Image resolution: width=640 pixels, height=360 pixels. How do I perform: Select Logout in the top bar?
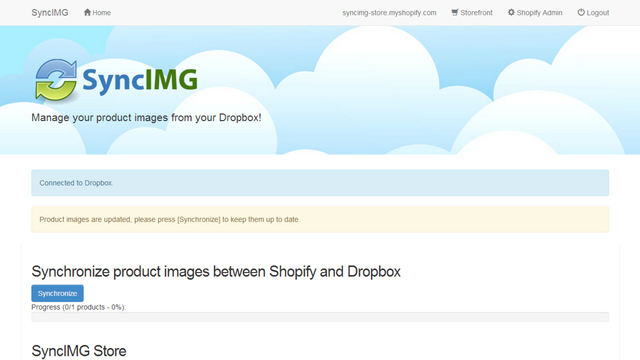tap(593, 13)
